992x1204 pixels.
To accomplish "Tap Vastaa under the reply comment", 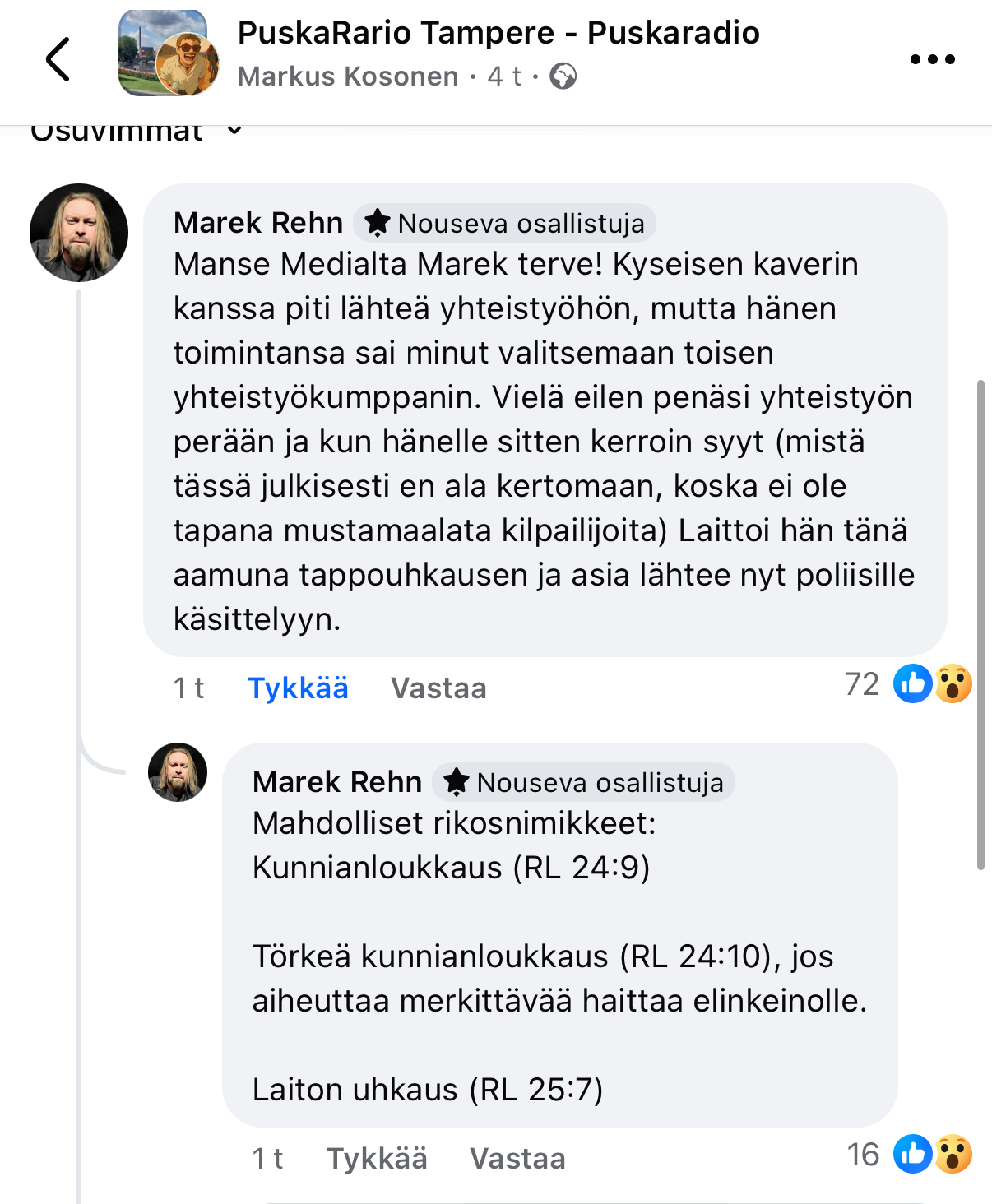I will click(x=517, y=1159).
